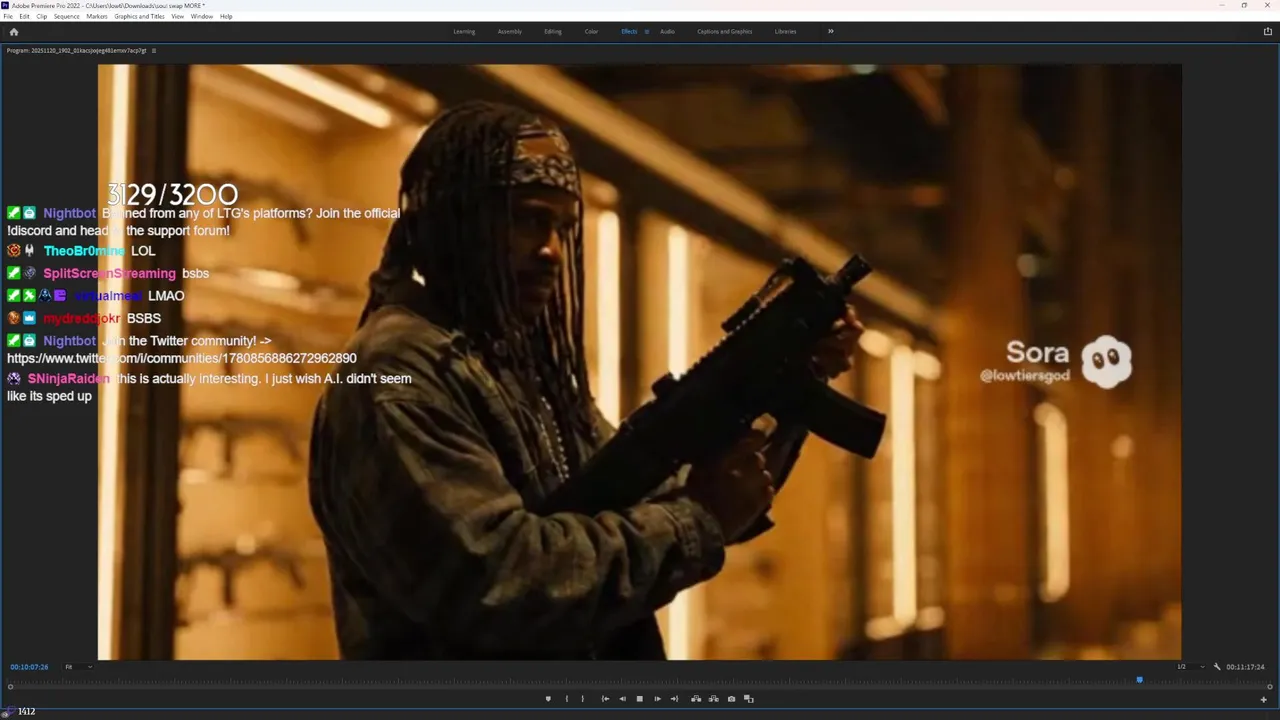Switch to the Libraries workspace
Screen dimensions: 1280x720
786,31
